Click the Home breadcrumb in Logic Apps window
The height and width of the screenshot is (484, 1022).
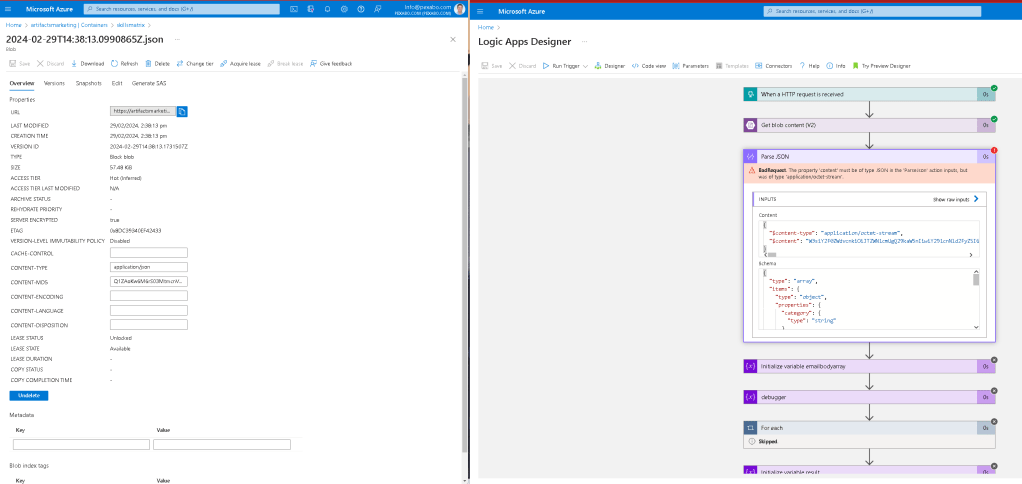tap(486, 27)
